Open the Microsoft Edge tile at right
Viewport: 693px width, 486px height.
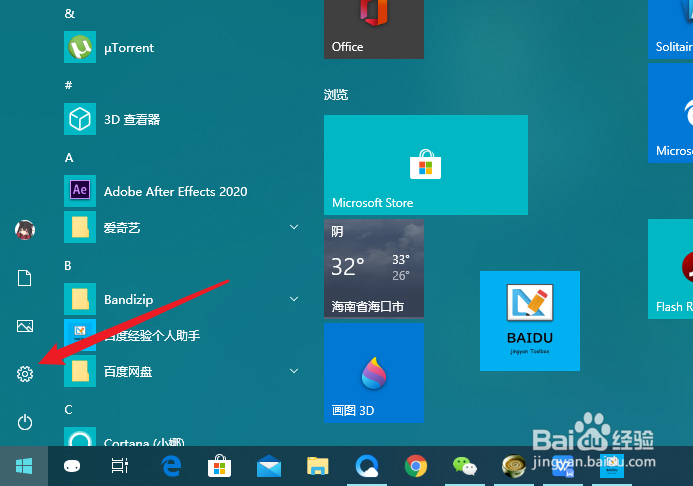(670, 113)
